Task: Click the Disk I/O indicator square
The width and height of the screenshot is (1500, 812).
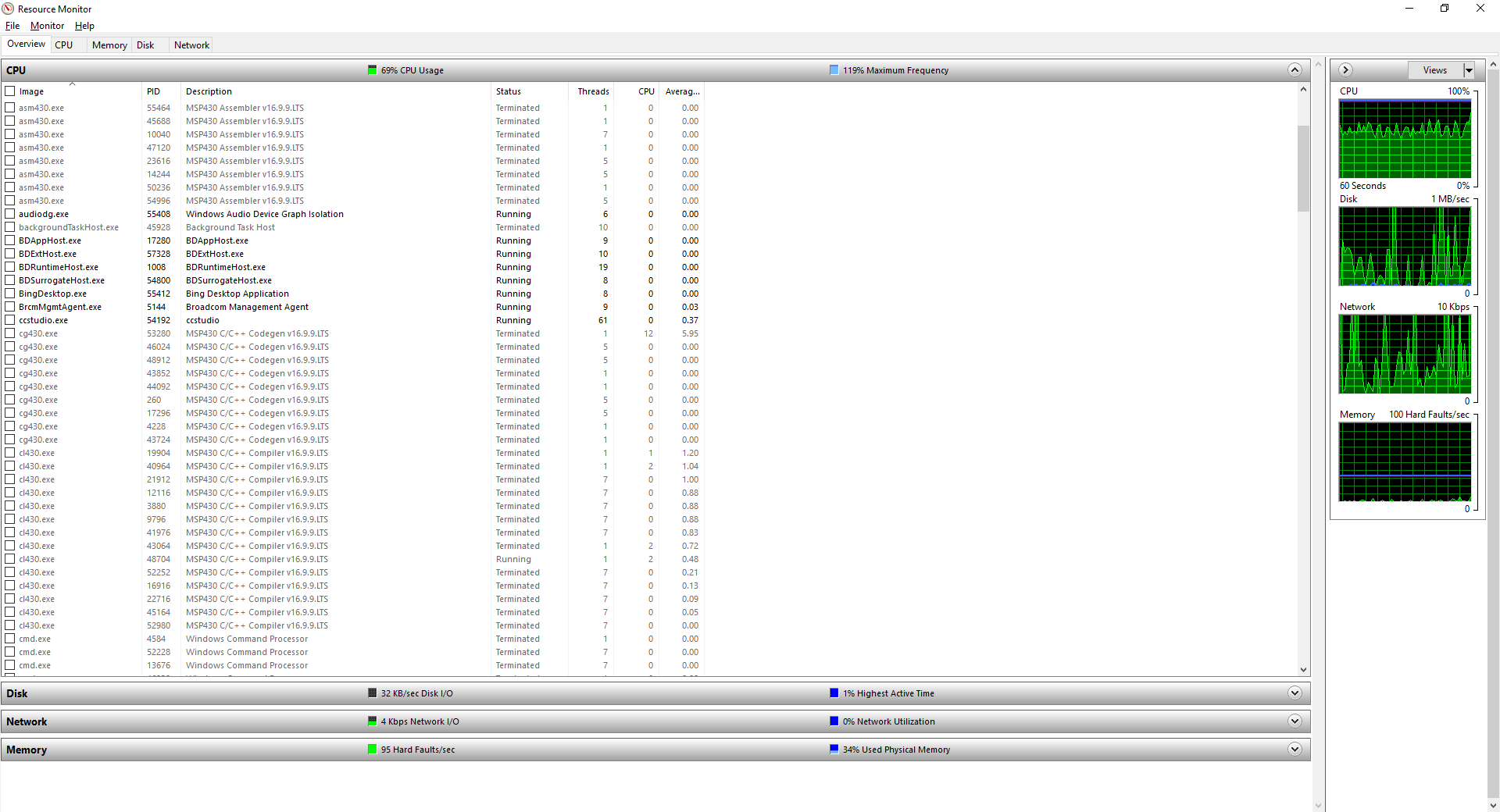Action: pos(373,693)
